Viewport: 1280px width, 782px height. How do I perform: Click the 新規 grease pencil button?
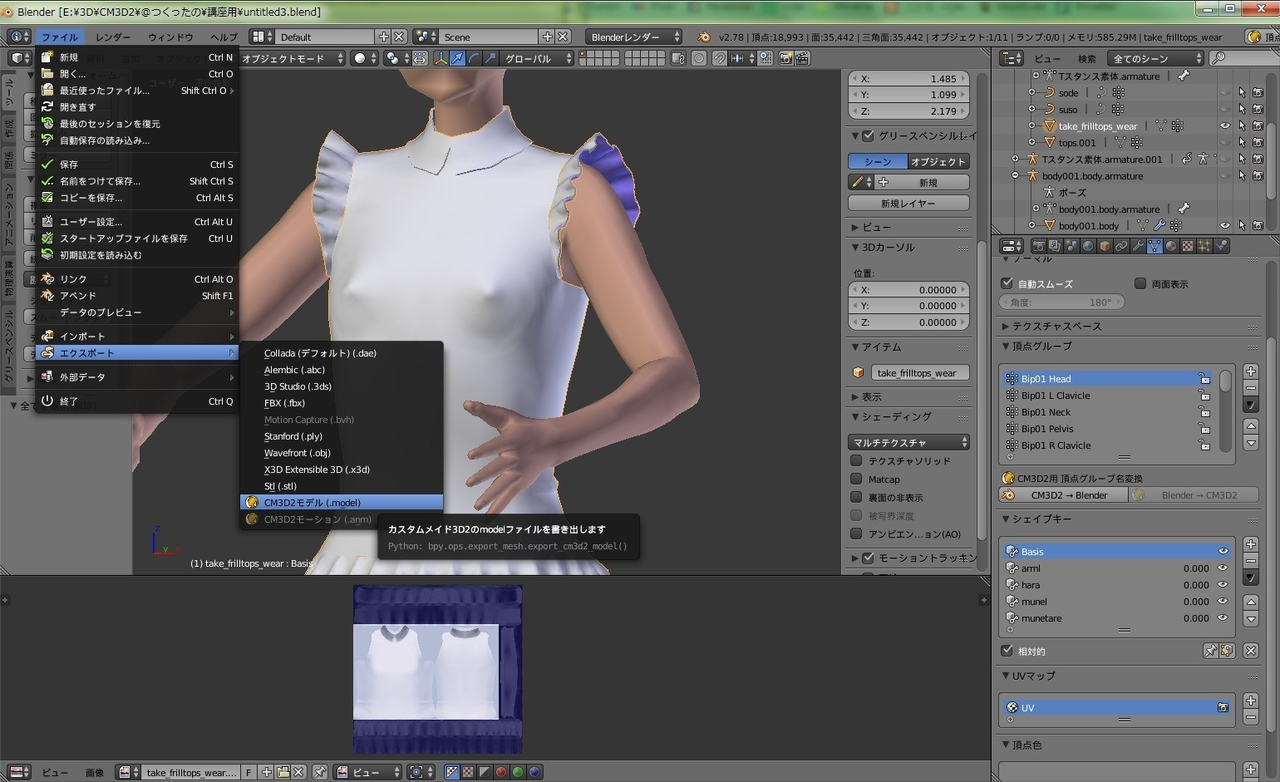click(x=922, y=182)
